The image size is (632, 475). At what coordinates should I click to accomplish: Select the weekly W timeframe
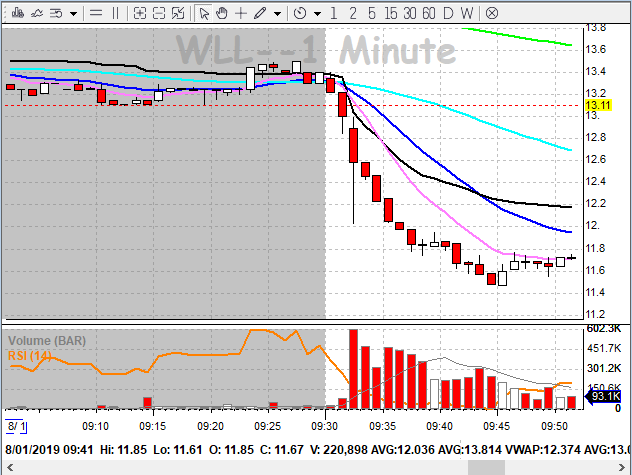coord(468,14)
